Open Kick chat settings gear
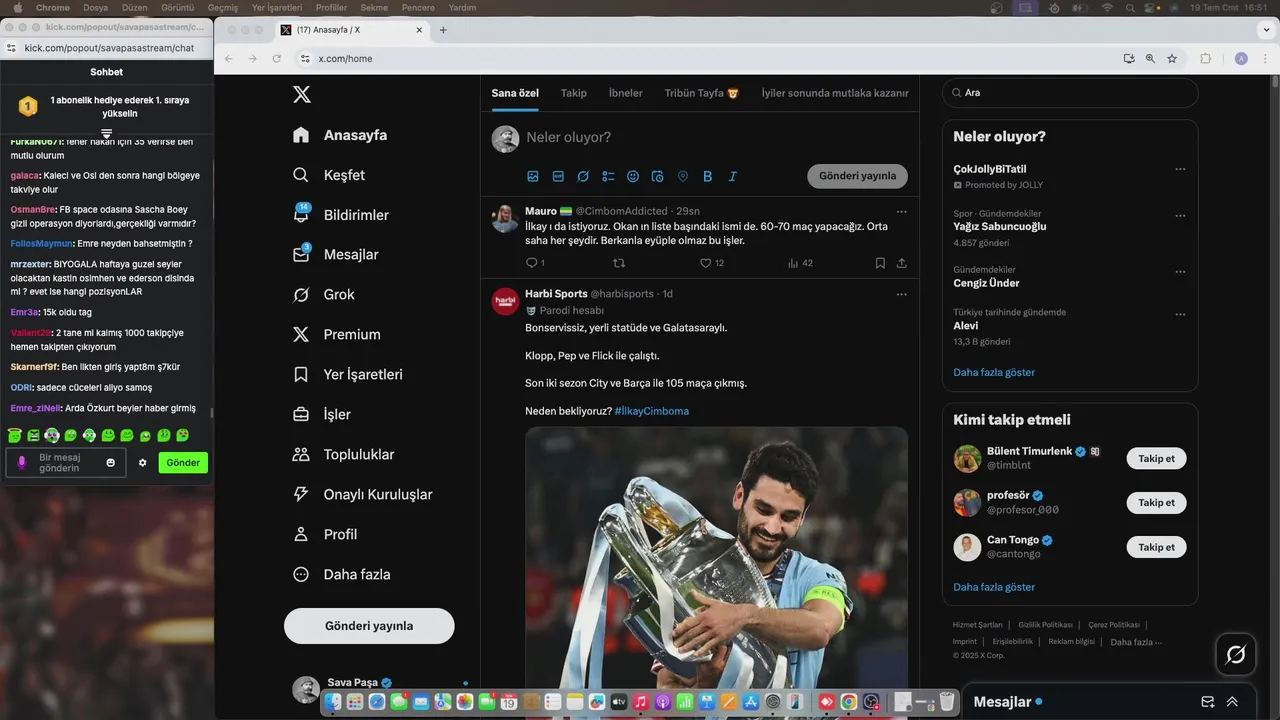1280x720 pixels. (x=142, y=463)
